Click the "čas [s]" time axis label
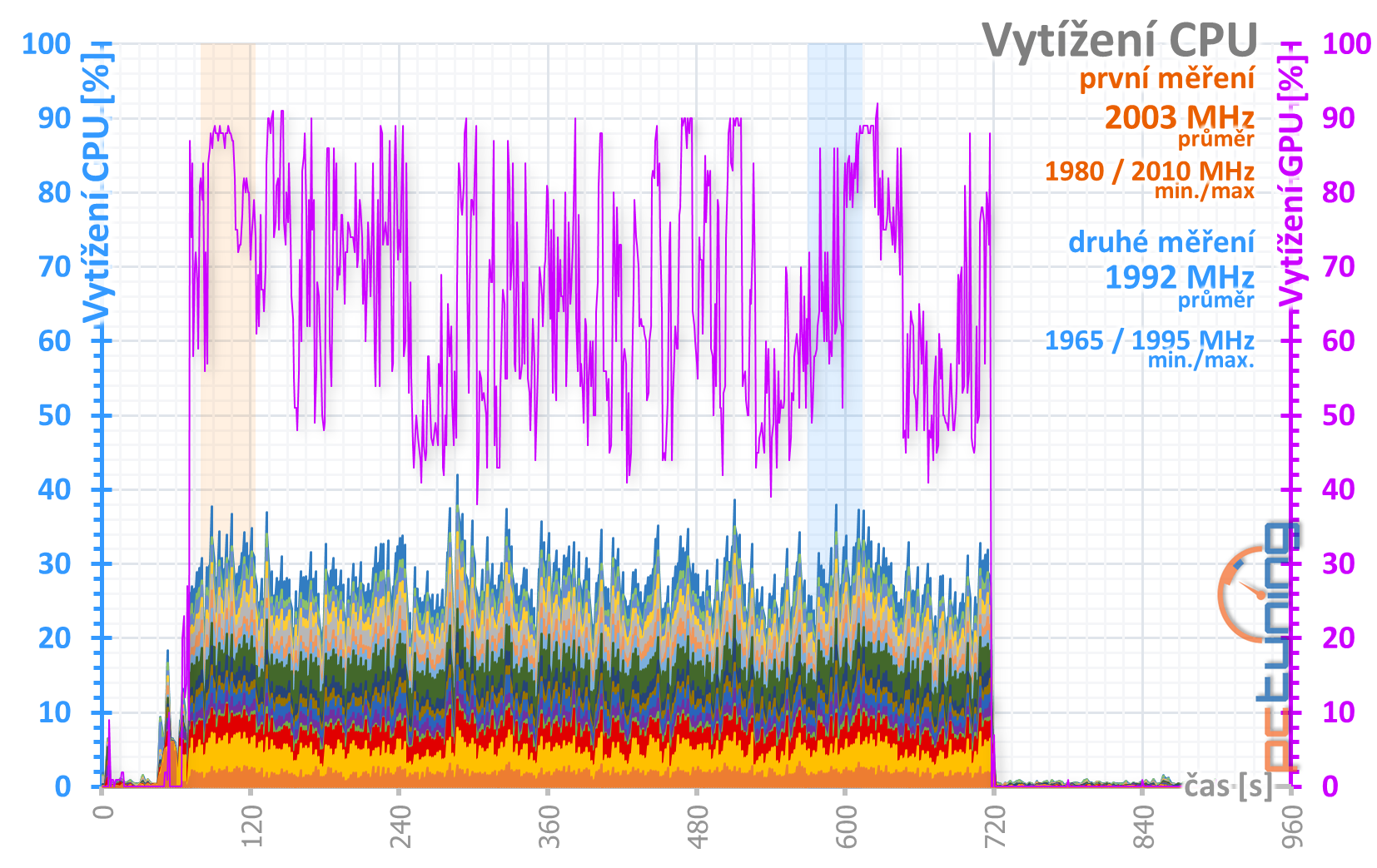1377x868 pixels. pos(1229,785)
